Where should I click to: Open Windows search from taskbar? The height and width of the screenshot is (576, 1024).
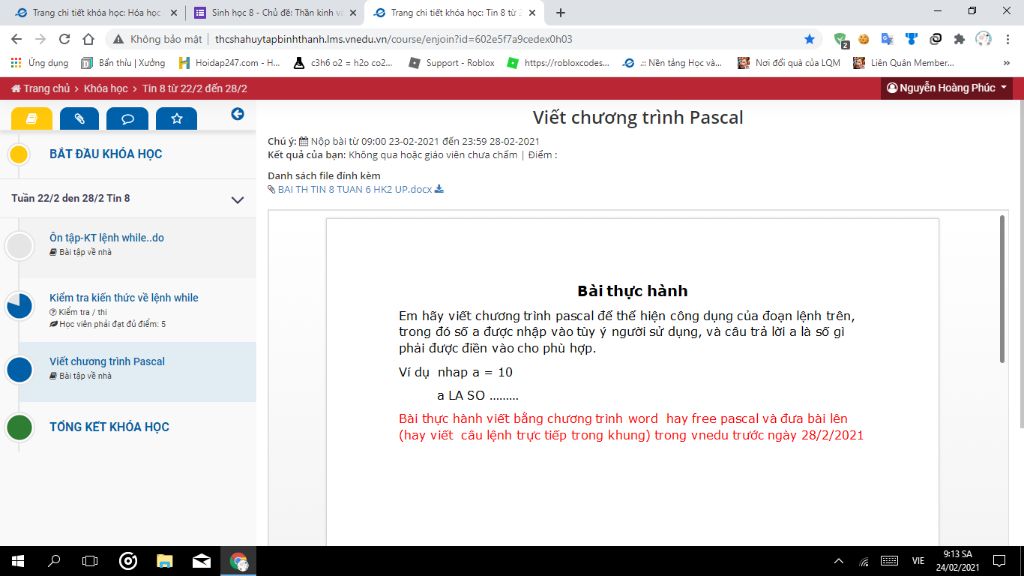54,561
